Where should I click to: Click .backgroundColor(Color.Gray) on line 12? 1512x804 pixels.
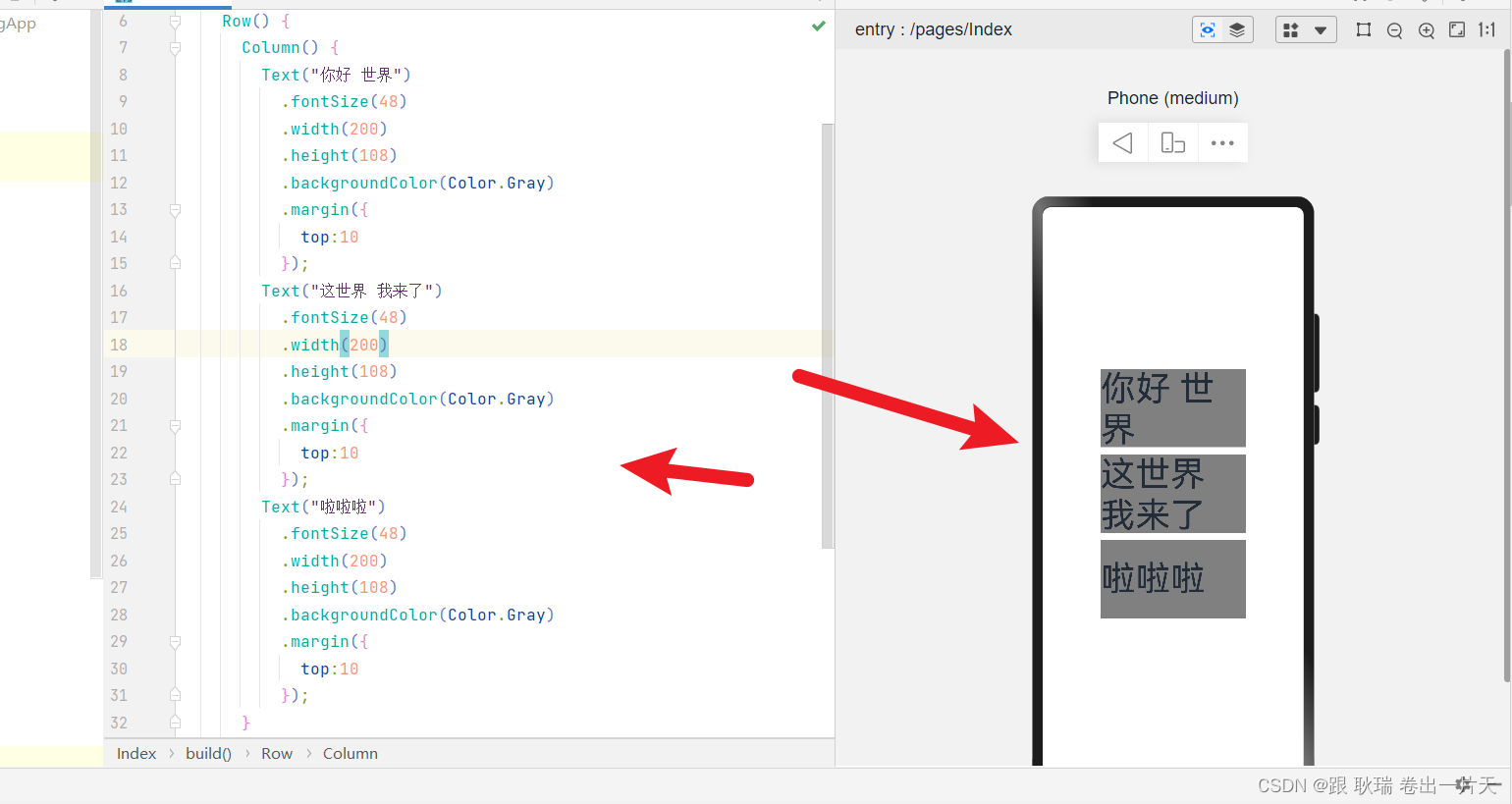[417, 183]
